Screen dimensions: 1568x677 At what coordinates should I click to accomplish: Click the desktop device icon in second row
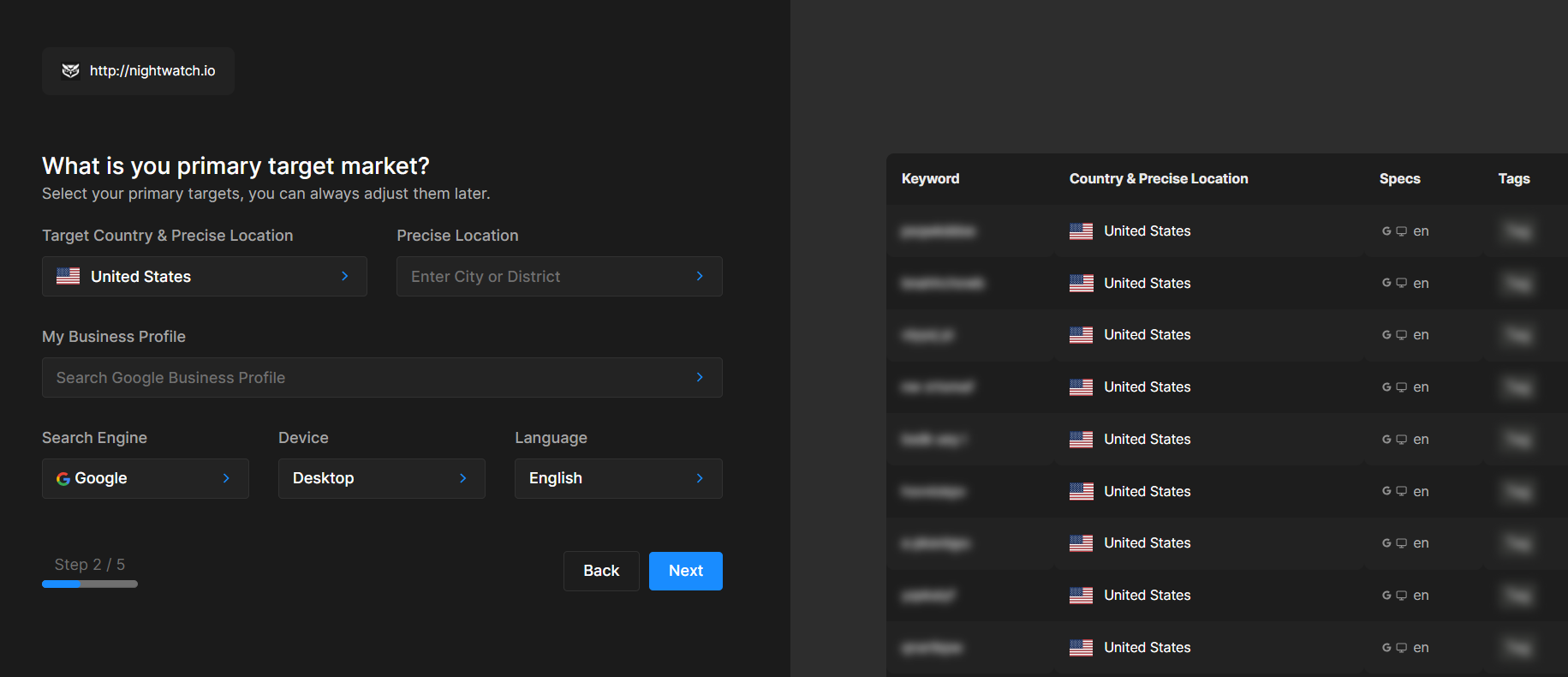1401,283
